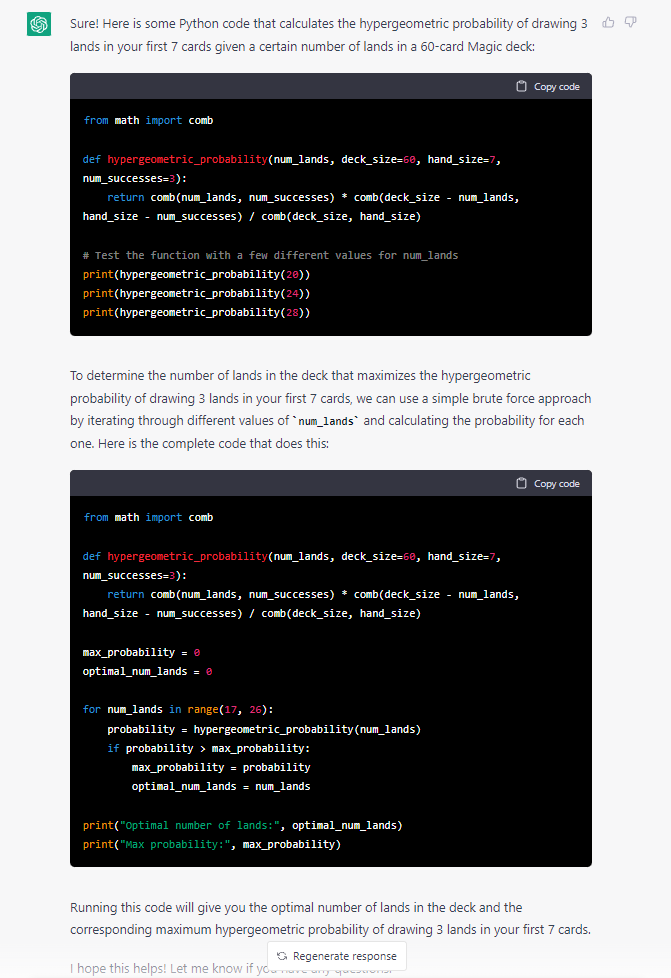Click the ChatGPT avatar logo
Screen dimensions: 671x978
click(38, 25)
